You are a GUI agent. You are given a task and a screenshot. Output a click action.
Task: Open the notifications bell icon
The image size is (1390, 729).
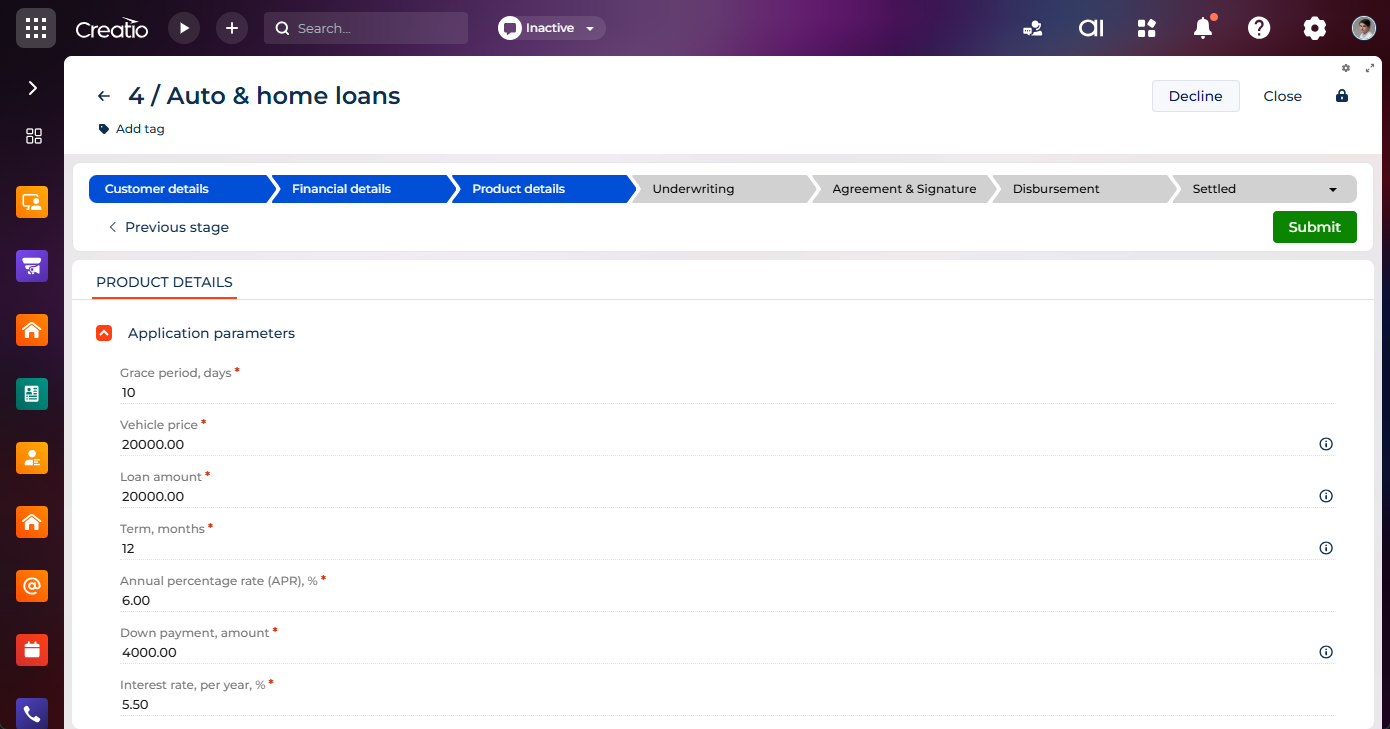point(1203,28)
